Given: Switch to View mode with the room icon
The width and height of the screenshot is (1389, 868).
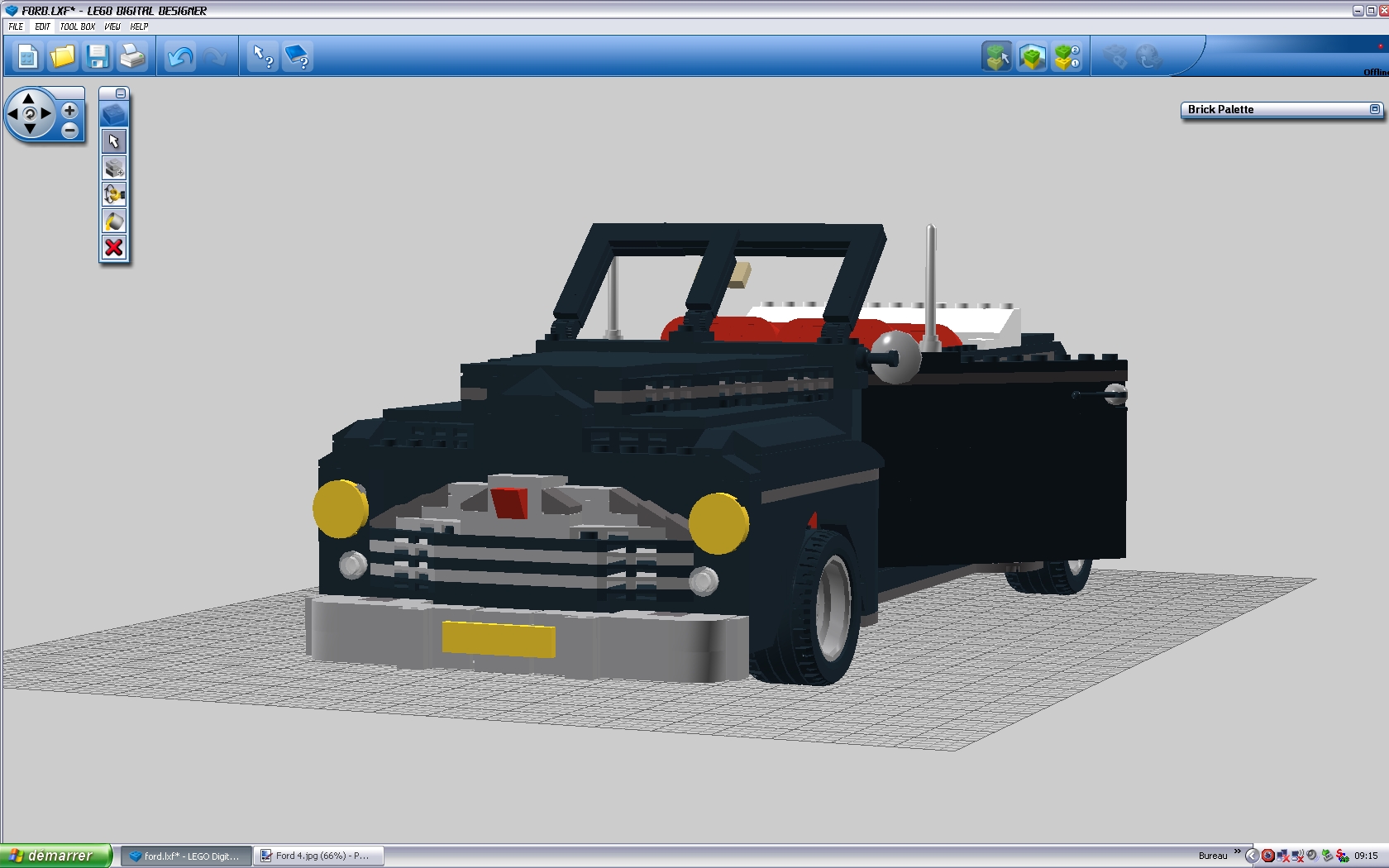Looking at the screenshot, I should pos(1032,56).
